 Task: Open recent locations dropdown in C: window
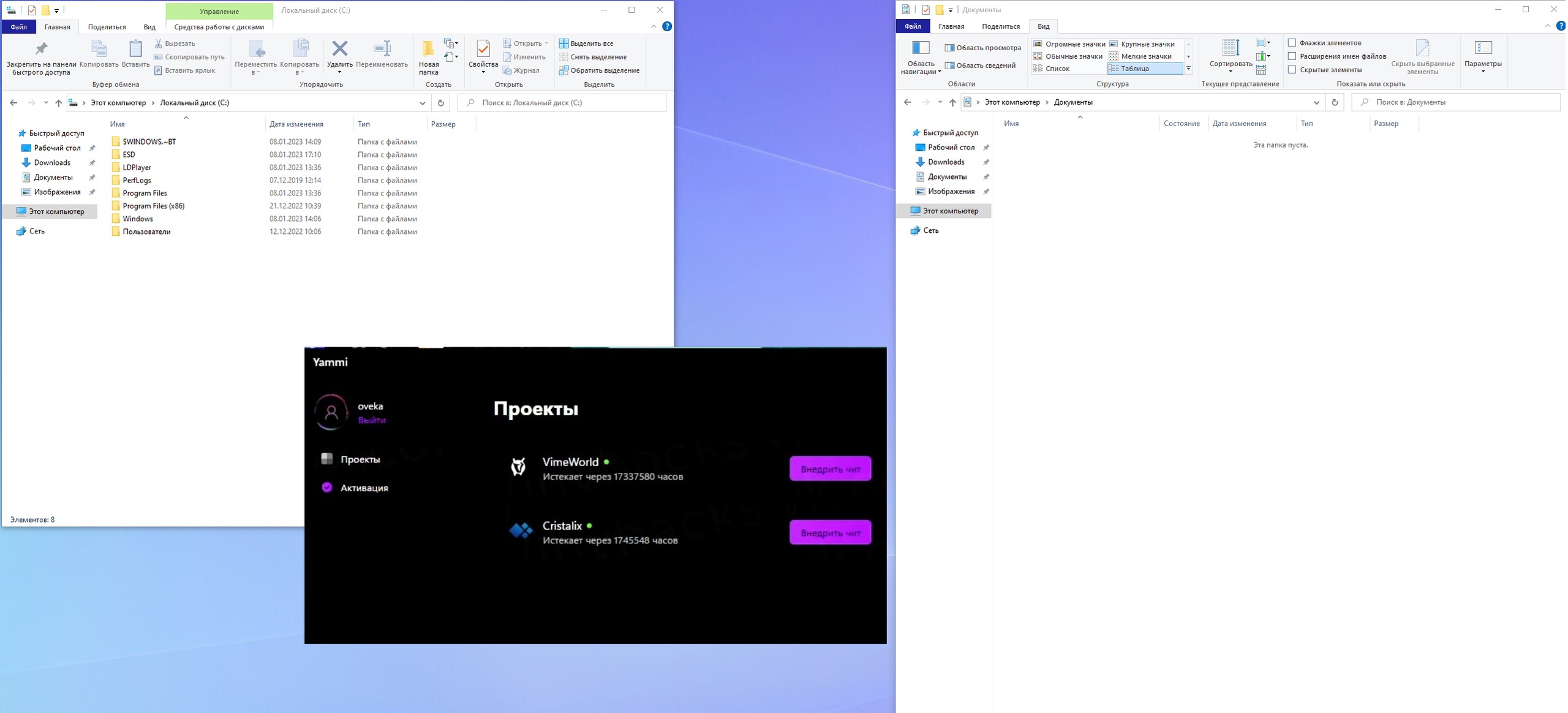(x=46, y=103)
